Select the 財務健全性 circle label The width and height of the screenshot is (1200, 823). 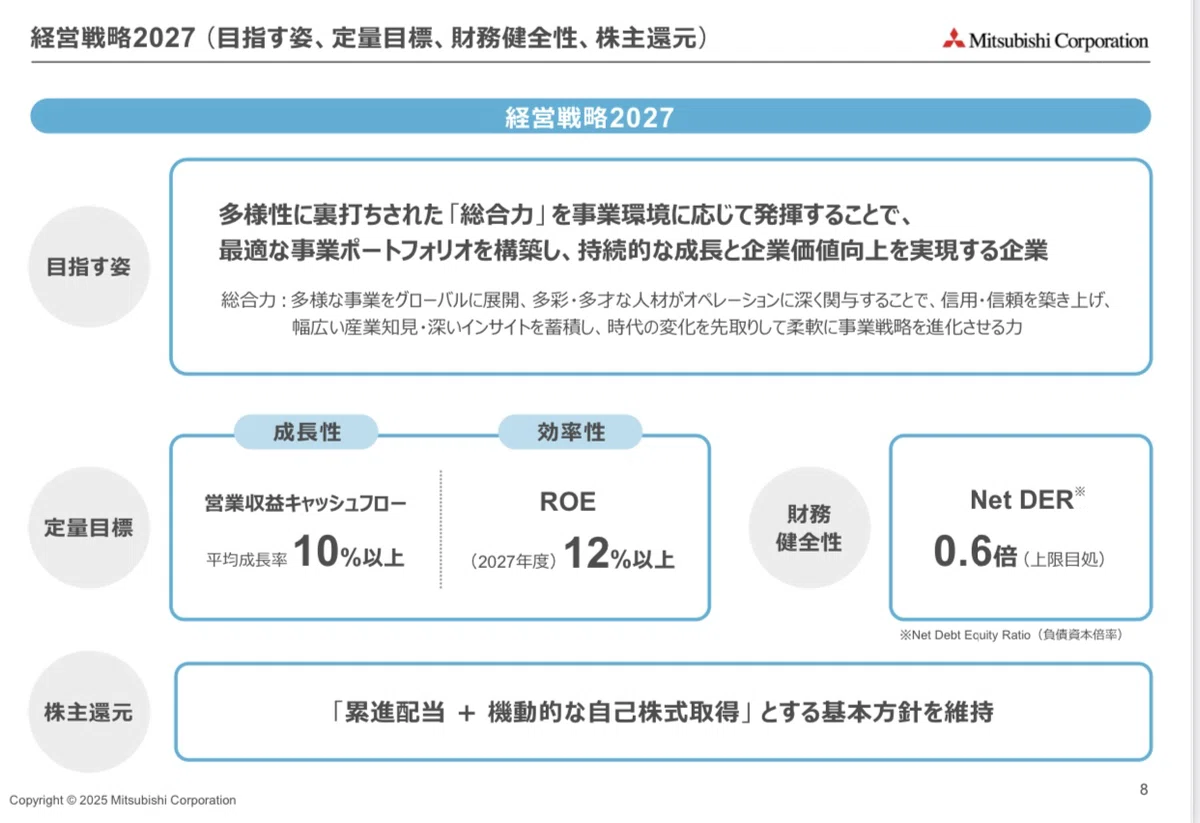click(810, 527)
